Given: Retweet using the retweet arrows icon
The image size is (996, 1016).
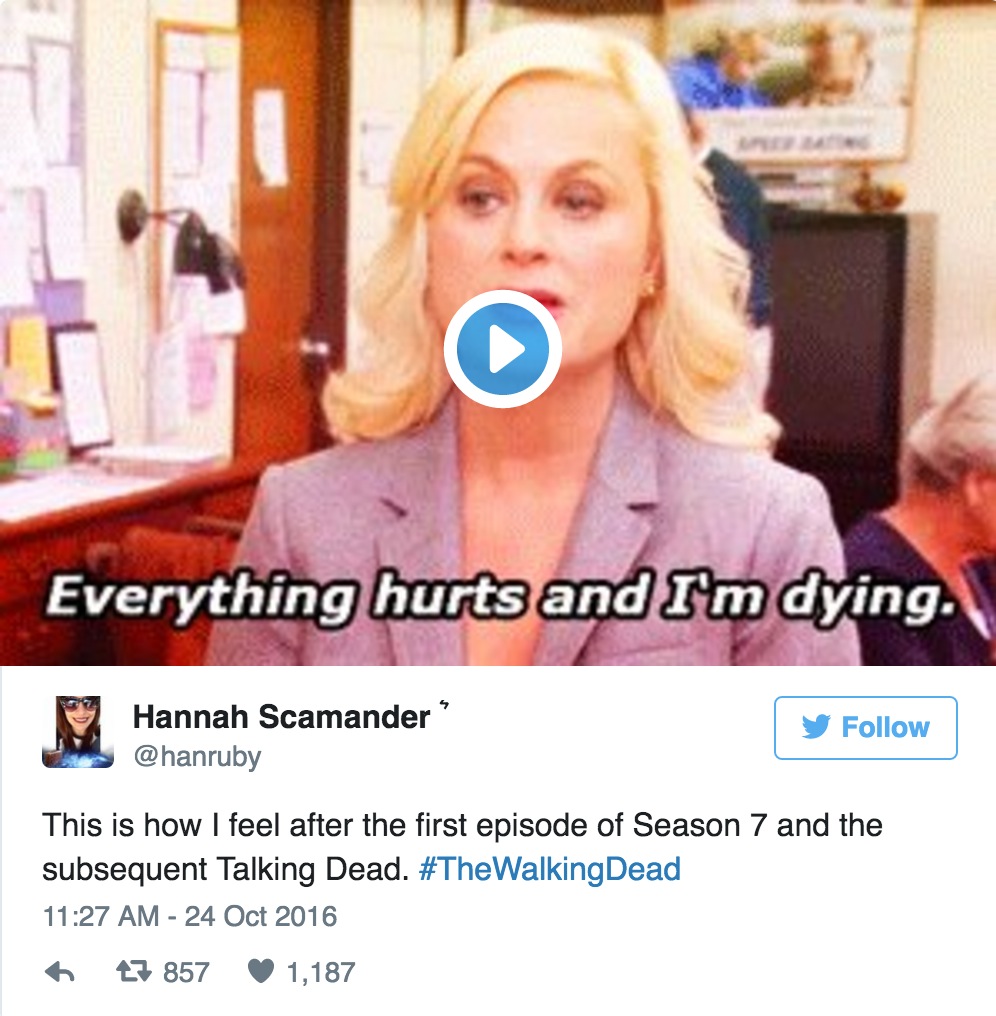Looking at the screenshot, I should pyautogui.click(x=133, y=971).
